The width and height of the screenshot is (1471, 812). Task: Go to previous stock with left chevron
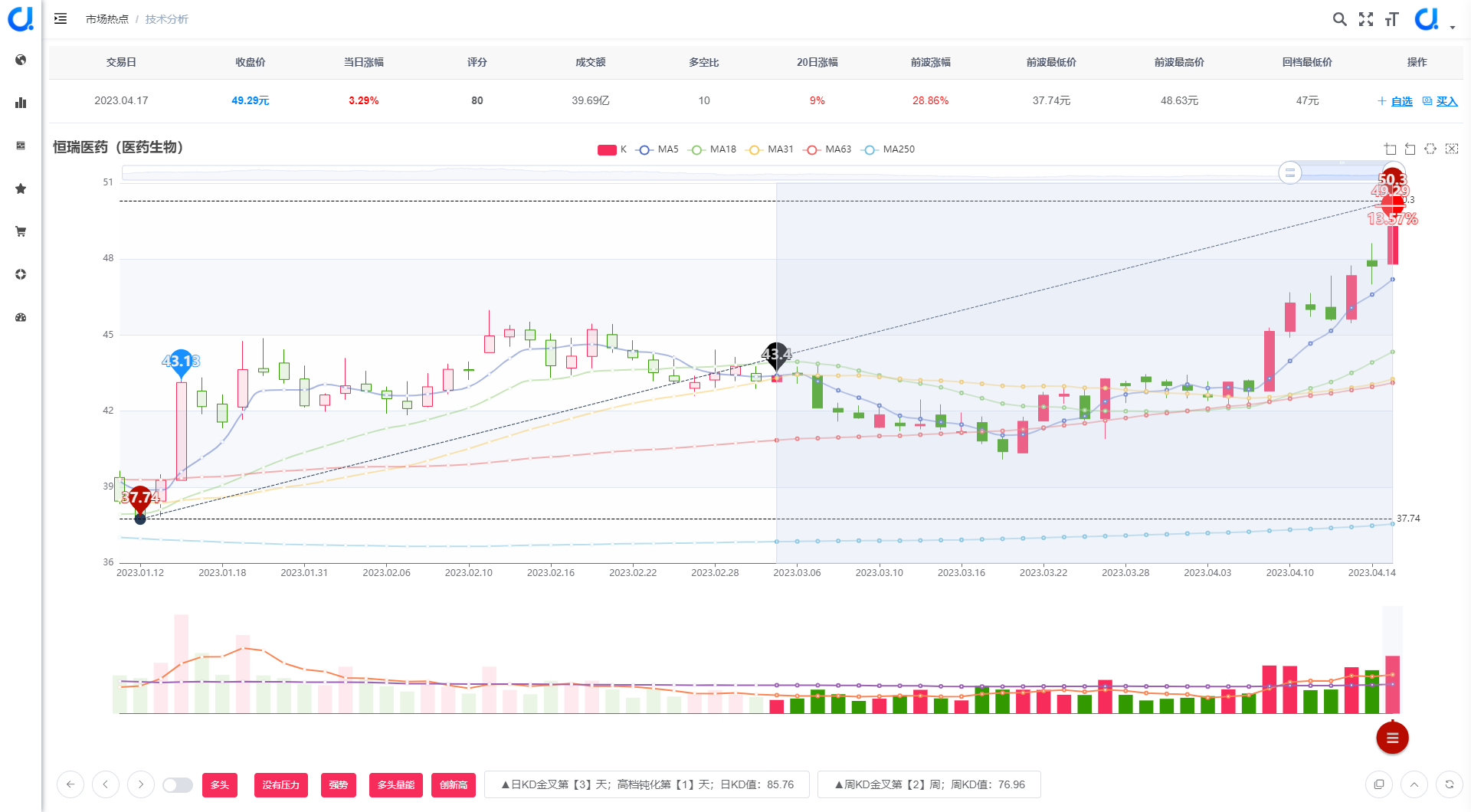click(106, 784)
